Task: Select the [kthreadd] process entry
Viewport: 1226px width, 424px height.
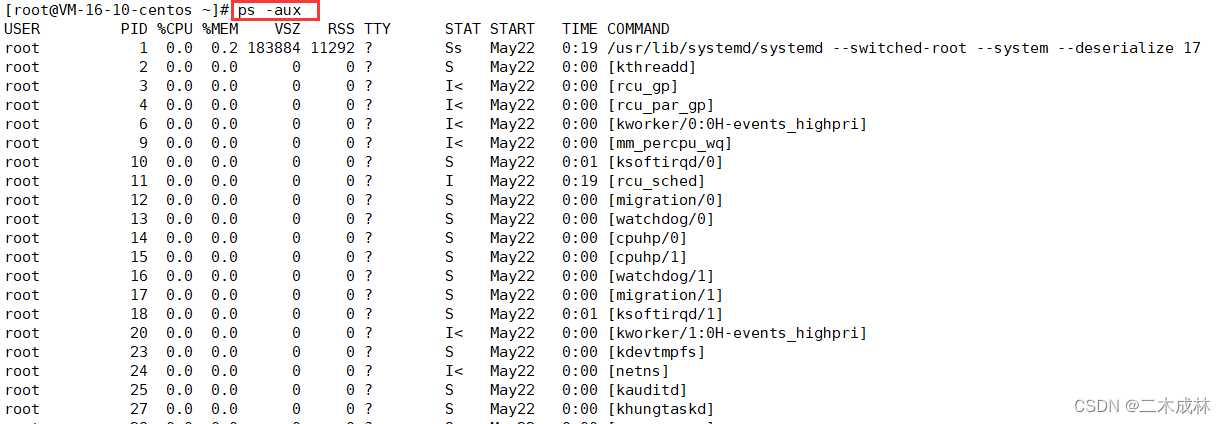Action: (x=651, y=67)
